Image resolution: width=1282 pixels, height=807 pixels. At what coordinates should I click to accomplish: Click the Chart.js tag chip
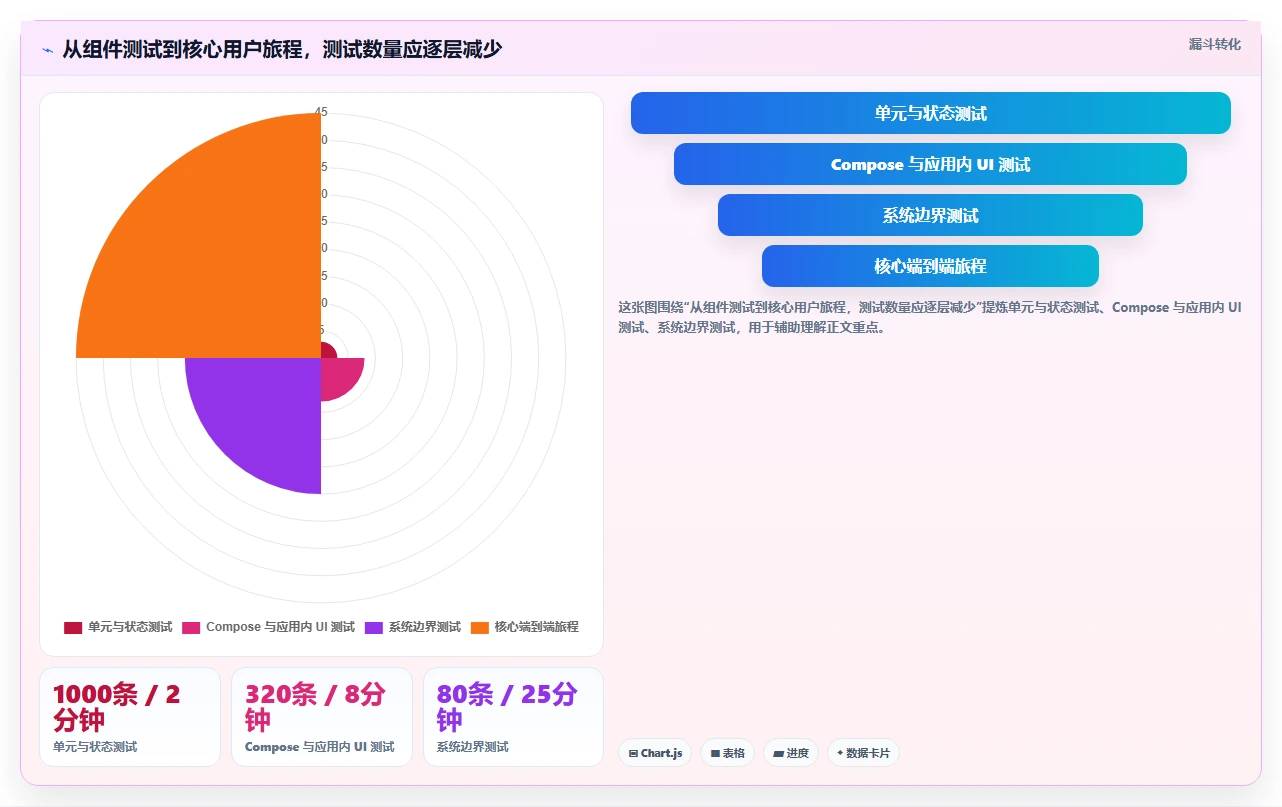click(x=656, y=753)
